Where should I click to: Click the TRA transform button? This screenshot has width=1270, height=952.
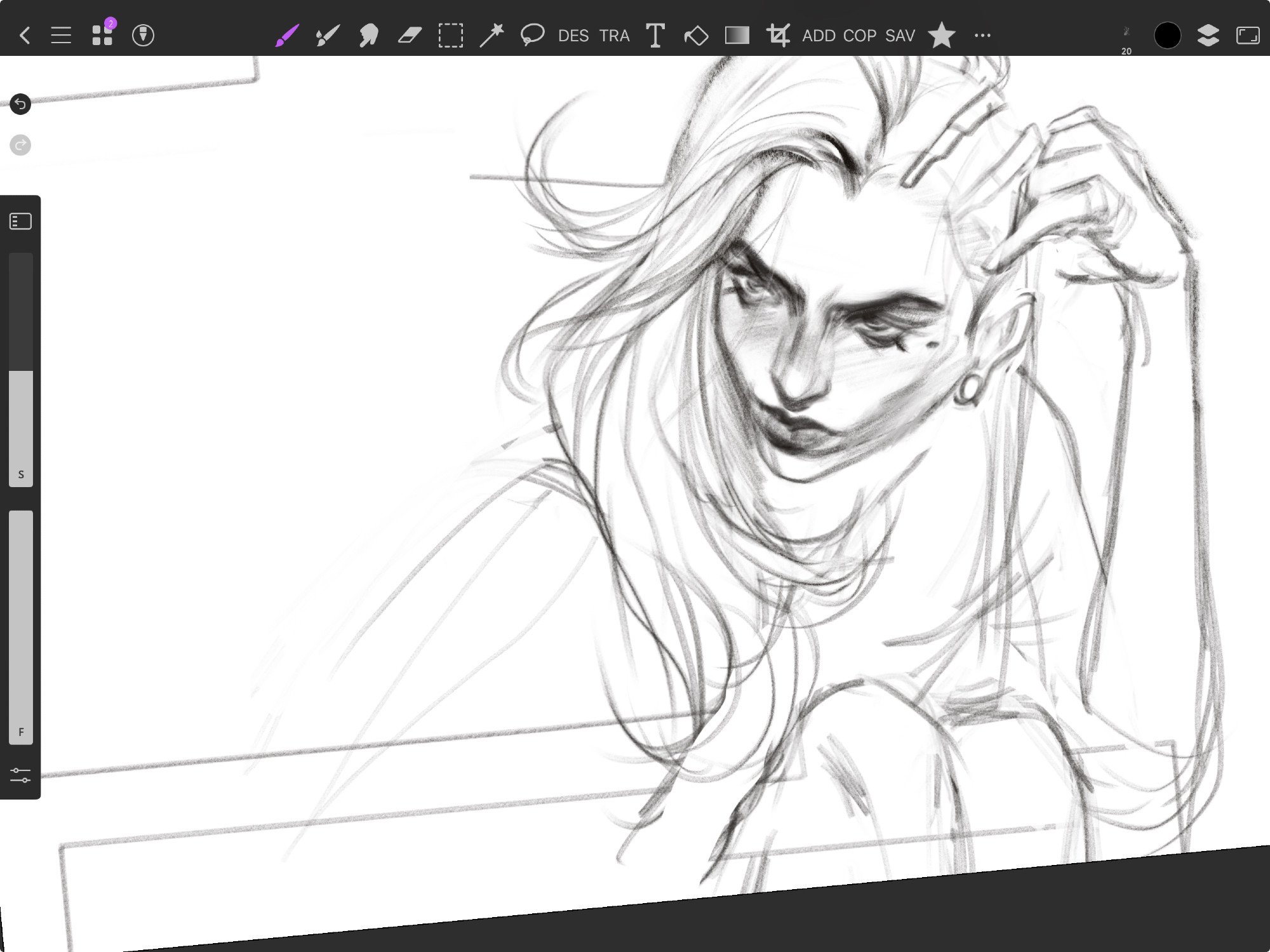(614, 36)
